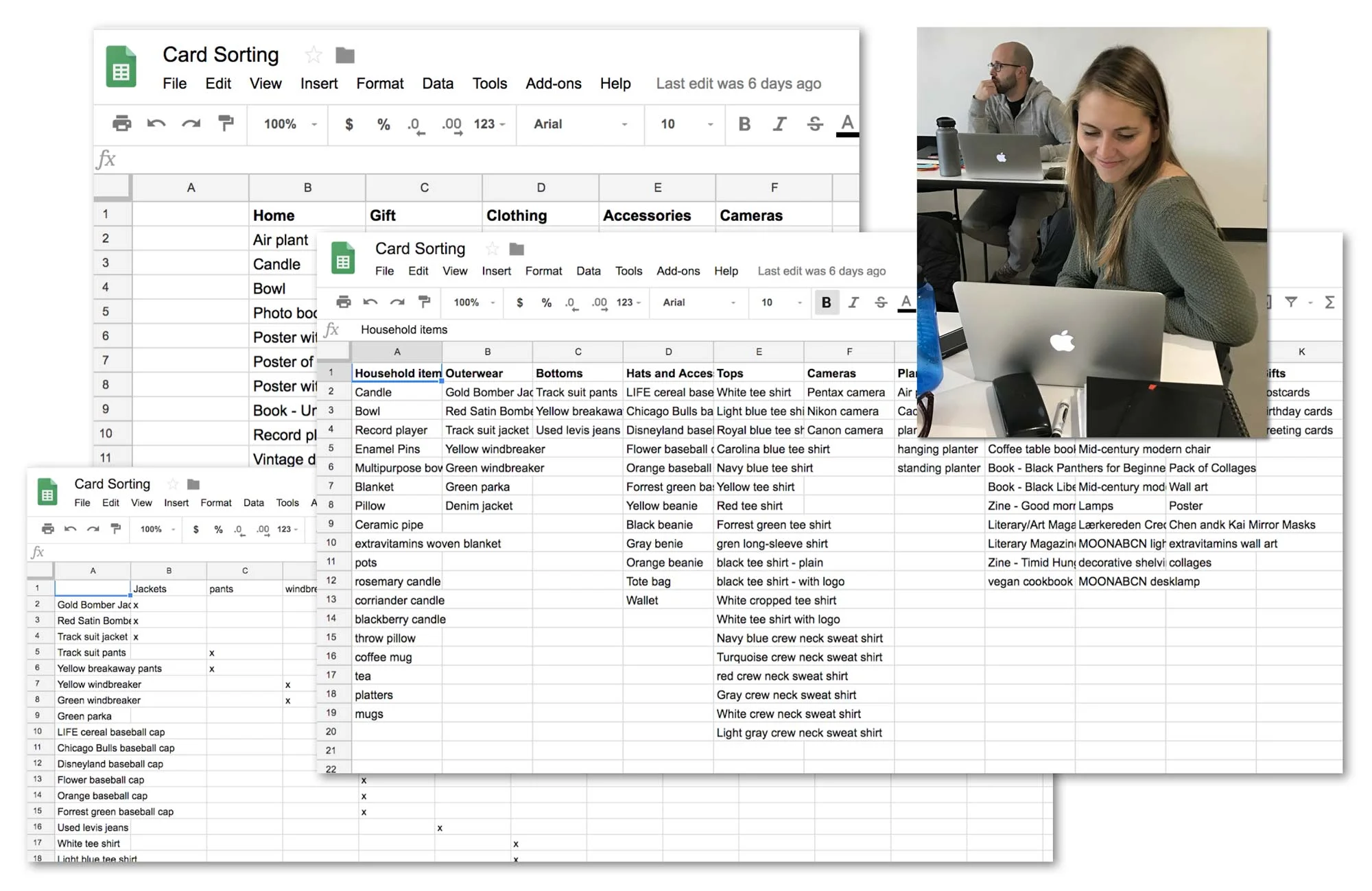Format as percent in back window
The image size is (1372, 891).
[383, 124]
